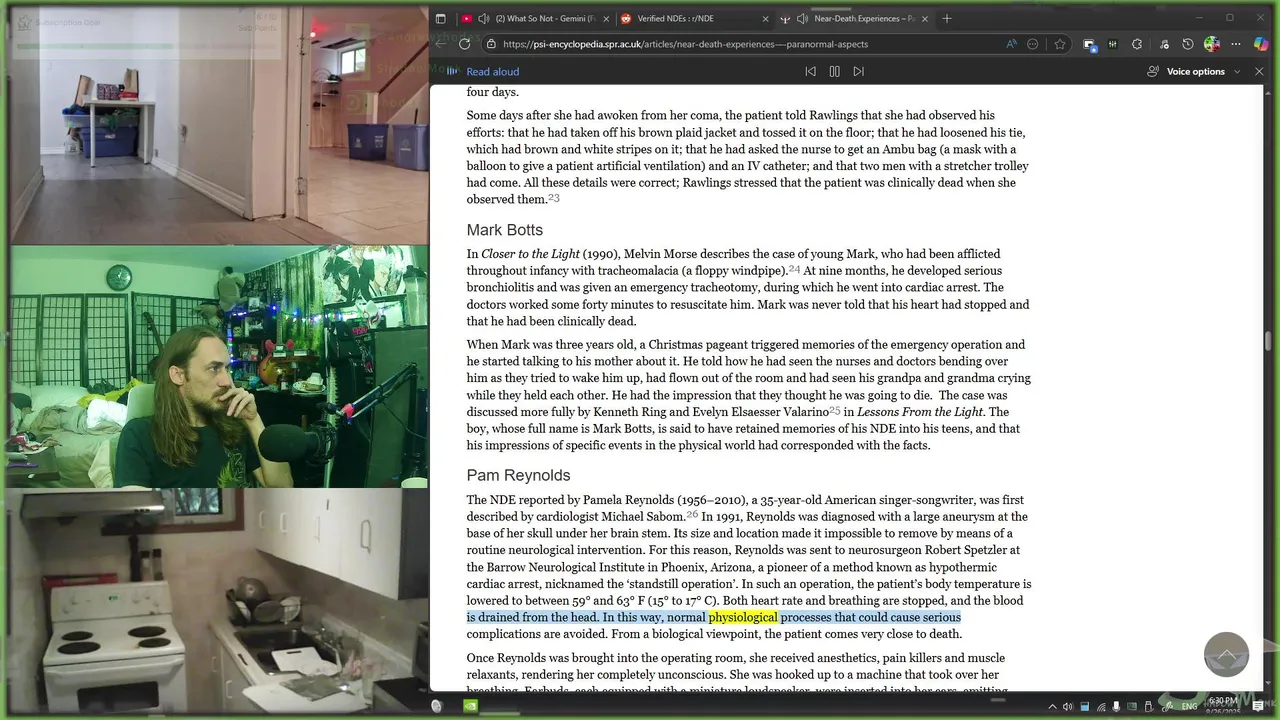Click italic title Lessons From the Light
The height and width of the screenshot is (720, 1280).
point(920,412)
